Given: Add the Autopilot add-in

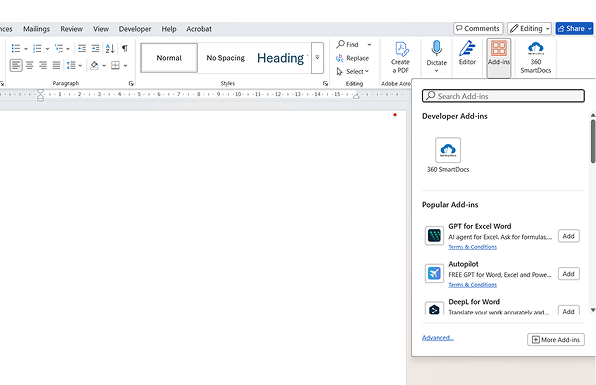Looking at the screenshot, I should (569, 274).
